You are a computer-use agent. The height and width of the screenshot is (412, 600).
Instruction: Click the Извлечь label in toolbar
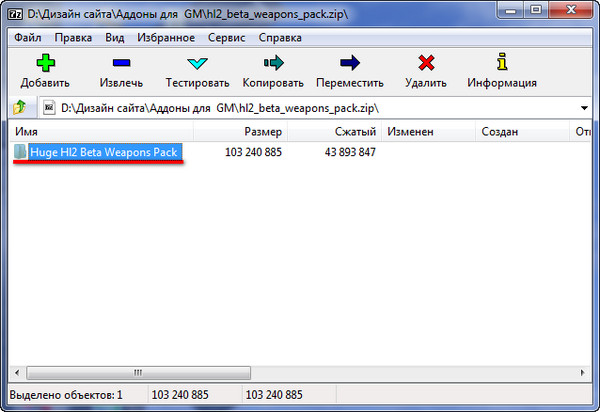click(x=121, y=83)
